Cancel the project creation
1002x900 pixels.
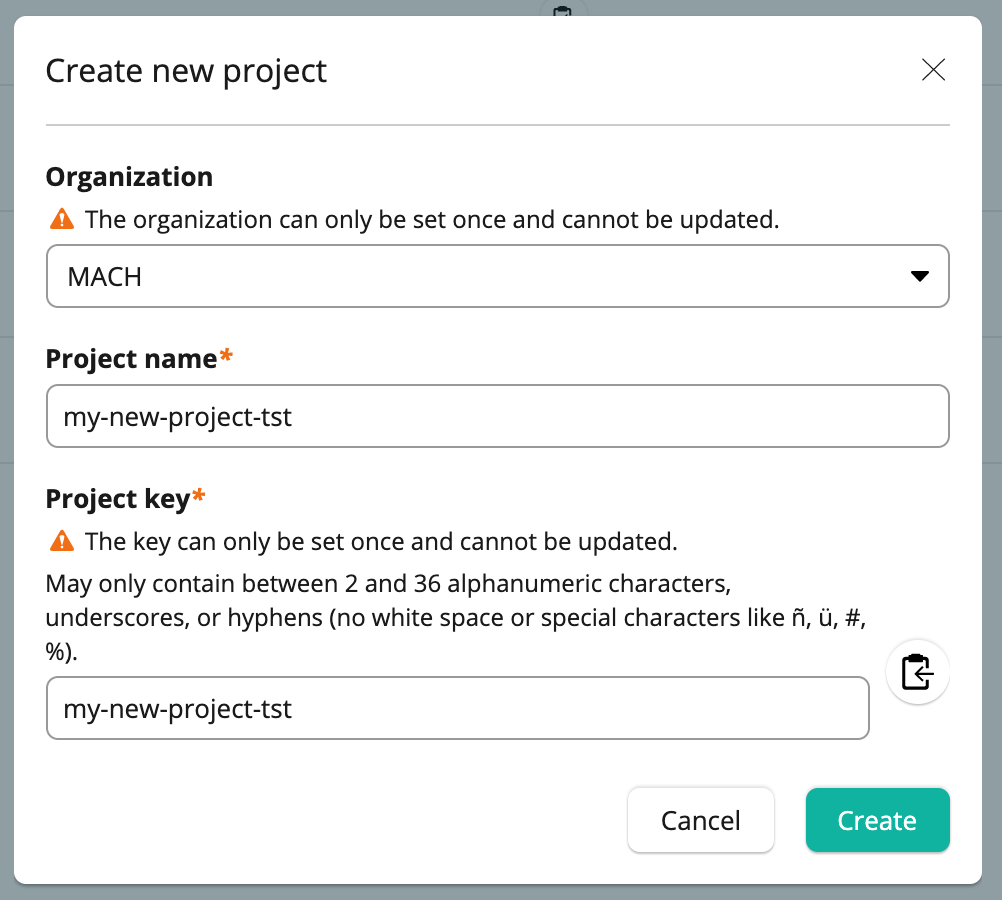coord(701,820)
